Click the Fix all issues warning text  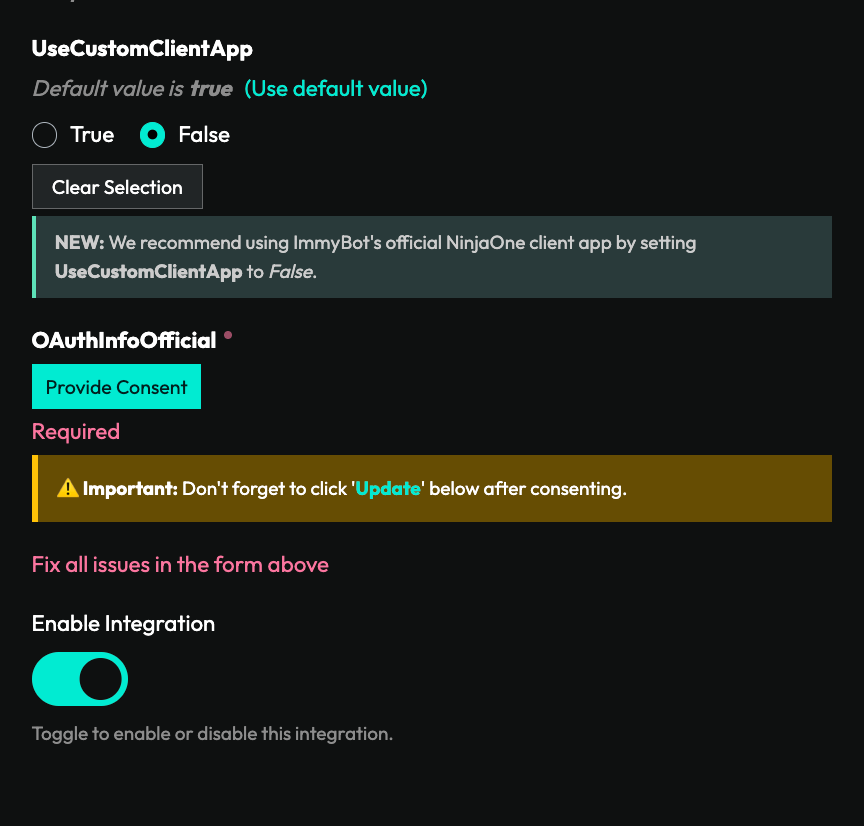point(179,564)
